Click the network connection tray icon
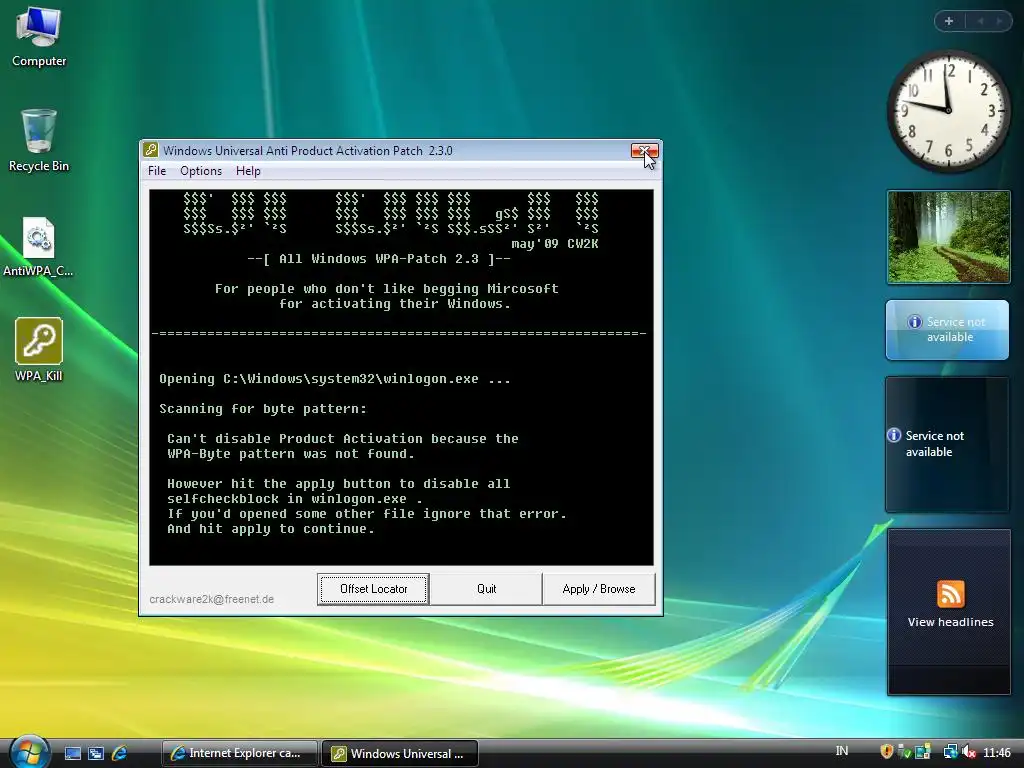Screen dimensions: 1024x768 click(x=950, y=752)
